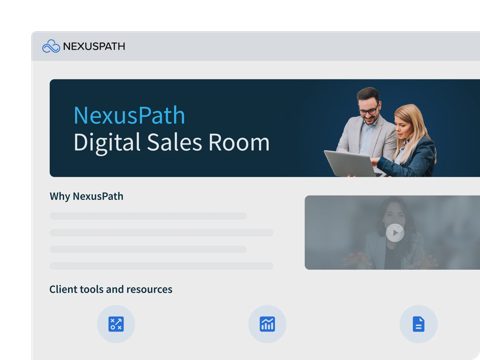
Task: Open the strategy tactics tool icon
Action: [x=116, y=324]
